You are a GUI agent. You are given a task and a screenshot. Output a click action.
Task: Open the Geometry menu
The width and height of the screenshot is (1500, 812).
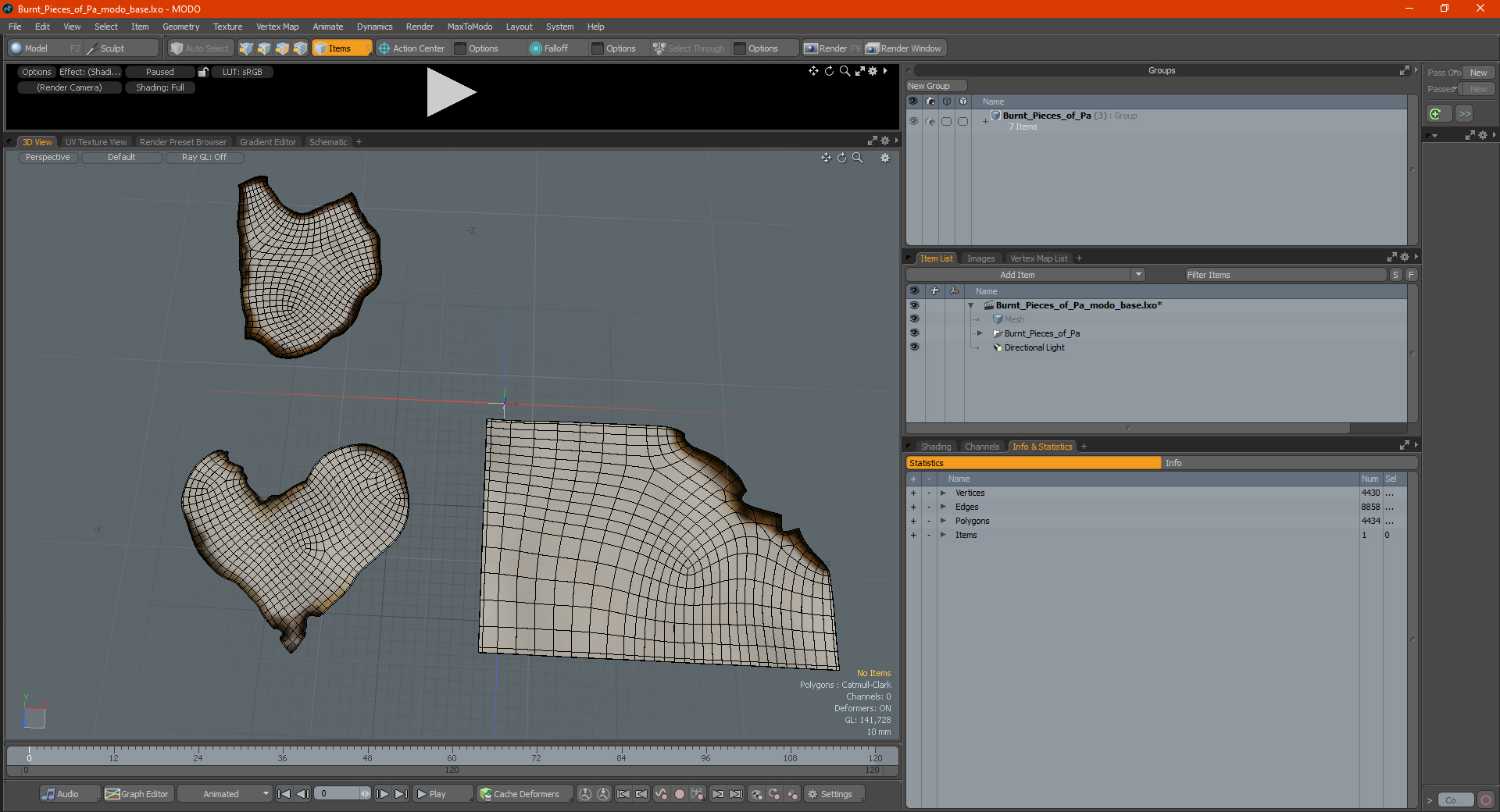click(180, 27)
